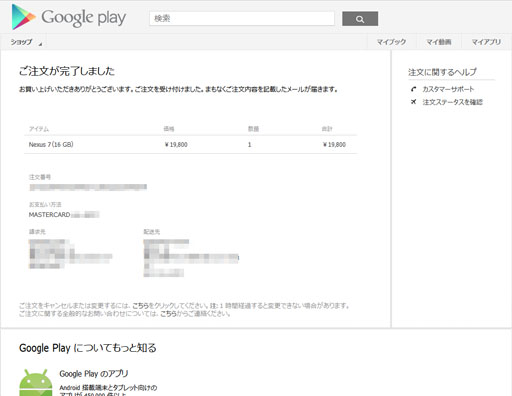Open the 注文ステータスを確認 link
The image size is (512, 396).
click(x=452, y=102)
